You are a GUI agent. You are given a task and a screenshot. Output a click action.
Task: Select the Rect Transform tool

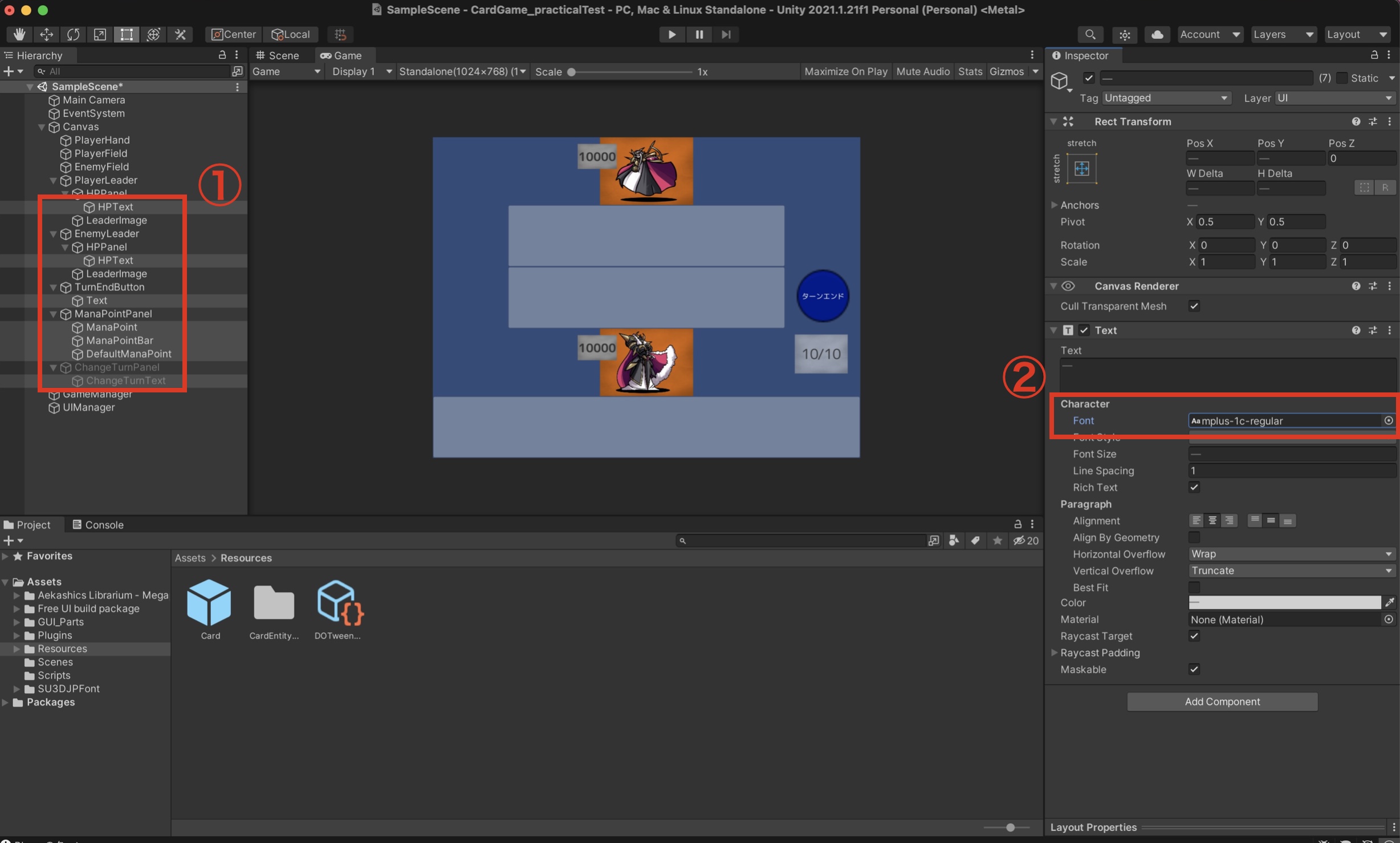click(x=126, y=34)
